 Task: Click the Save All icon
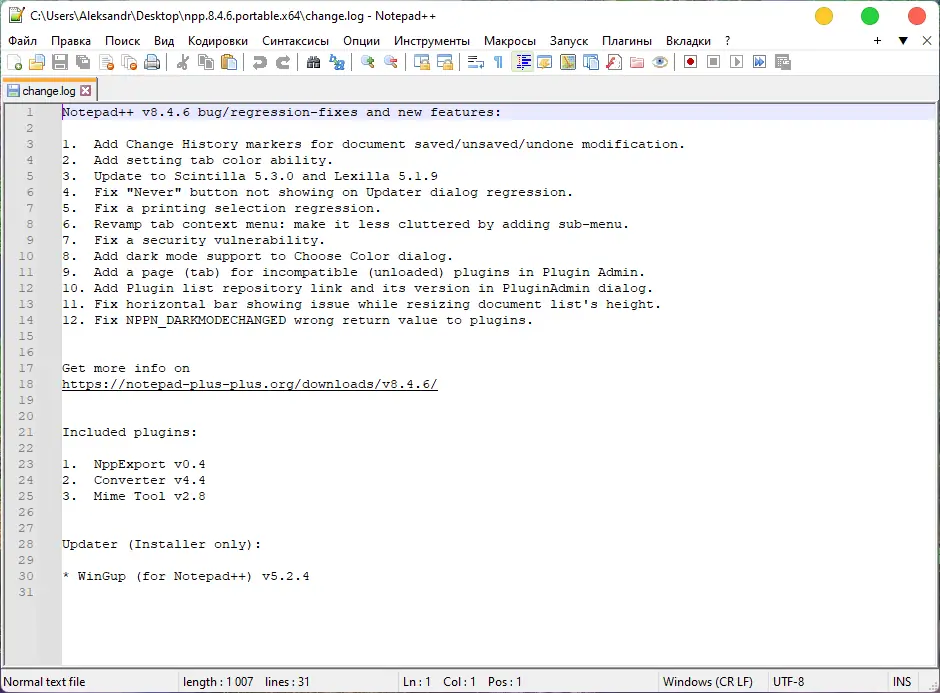83,62
